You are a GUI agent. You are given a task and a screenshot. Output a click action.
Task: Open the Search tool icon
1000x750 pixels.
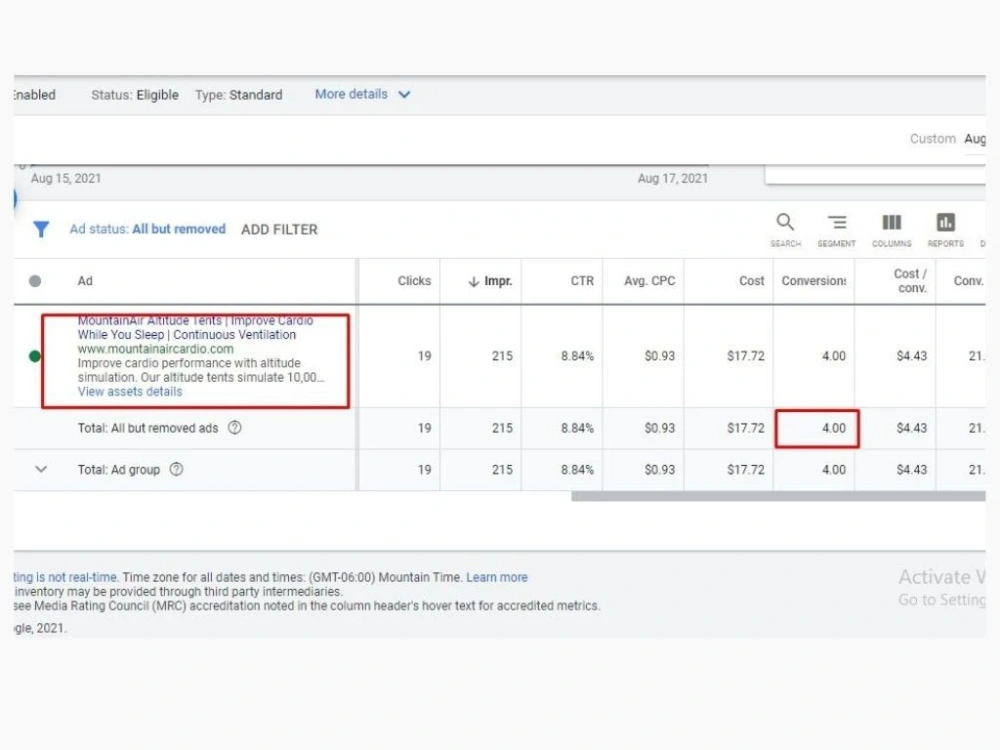[785, 223]
